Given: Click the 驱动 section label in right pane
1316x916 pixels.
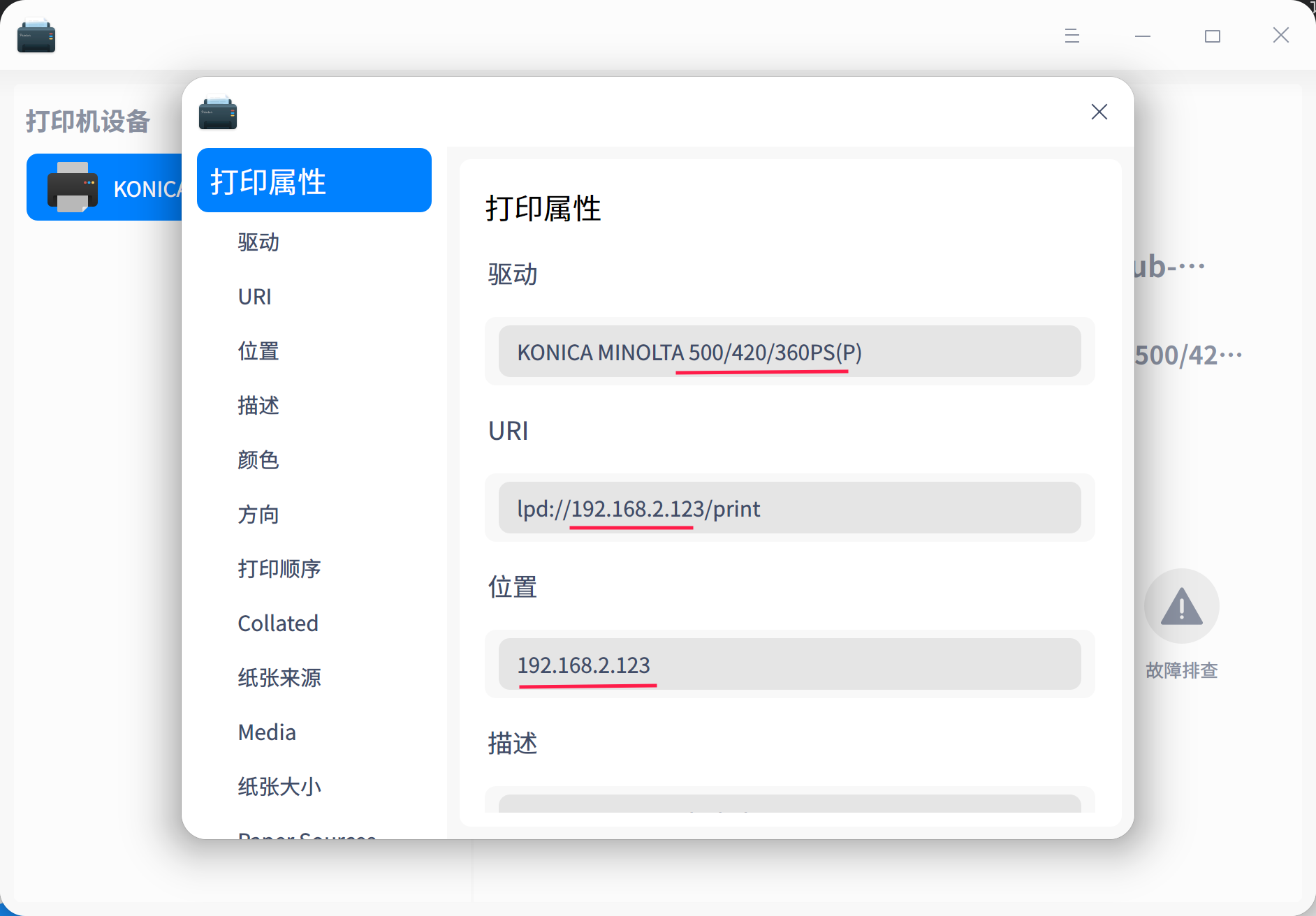Looking at the screenshot, I should [x=513, y=274].
